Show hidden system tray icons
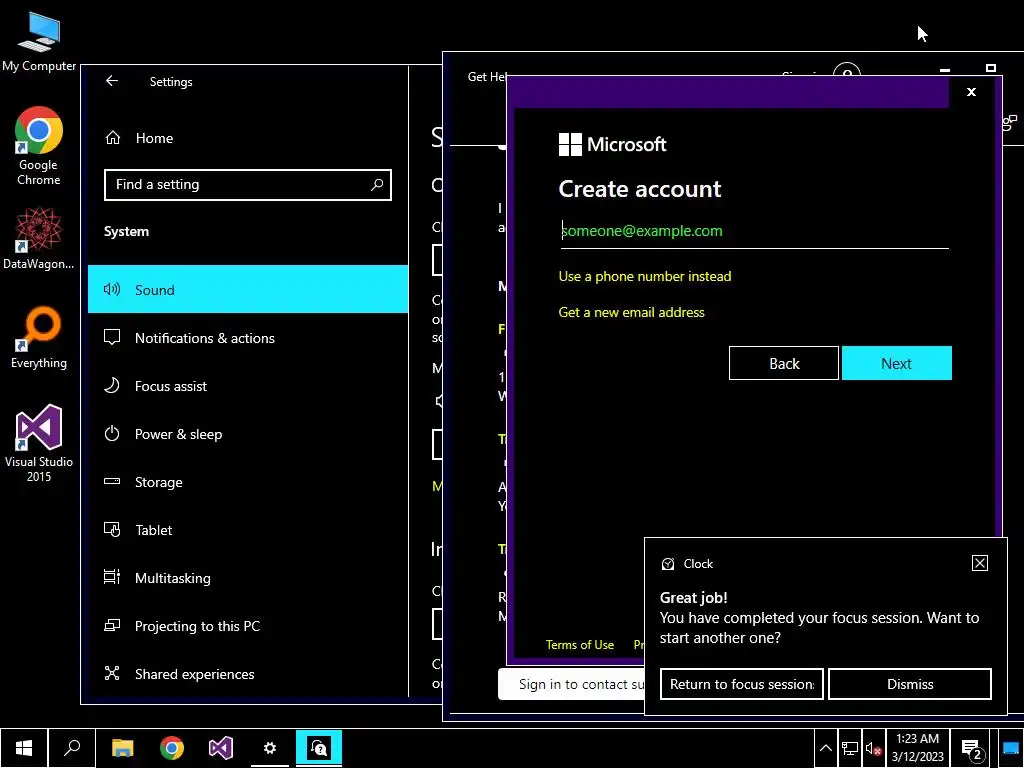1024x768 pixels. click(x=825, y=748)
